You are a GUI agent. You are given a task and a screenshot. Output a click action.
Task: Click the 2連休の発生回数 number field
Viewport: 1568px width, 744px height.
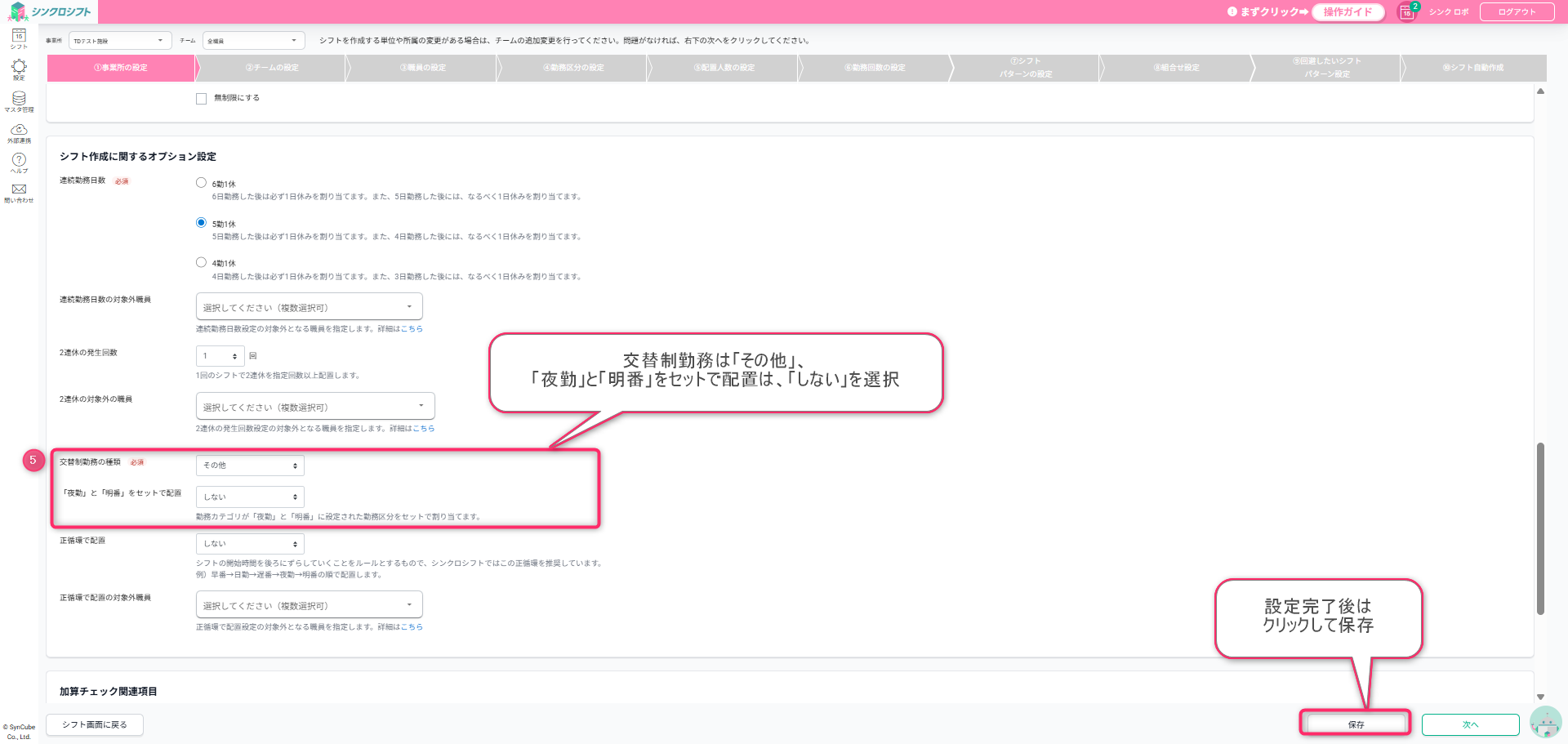pos(217,356)
